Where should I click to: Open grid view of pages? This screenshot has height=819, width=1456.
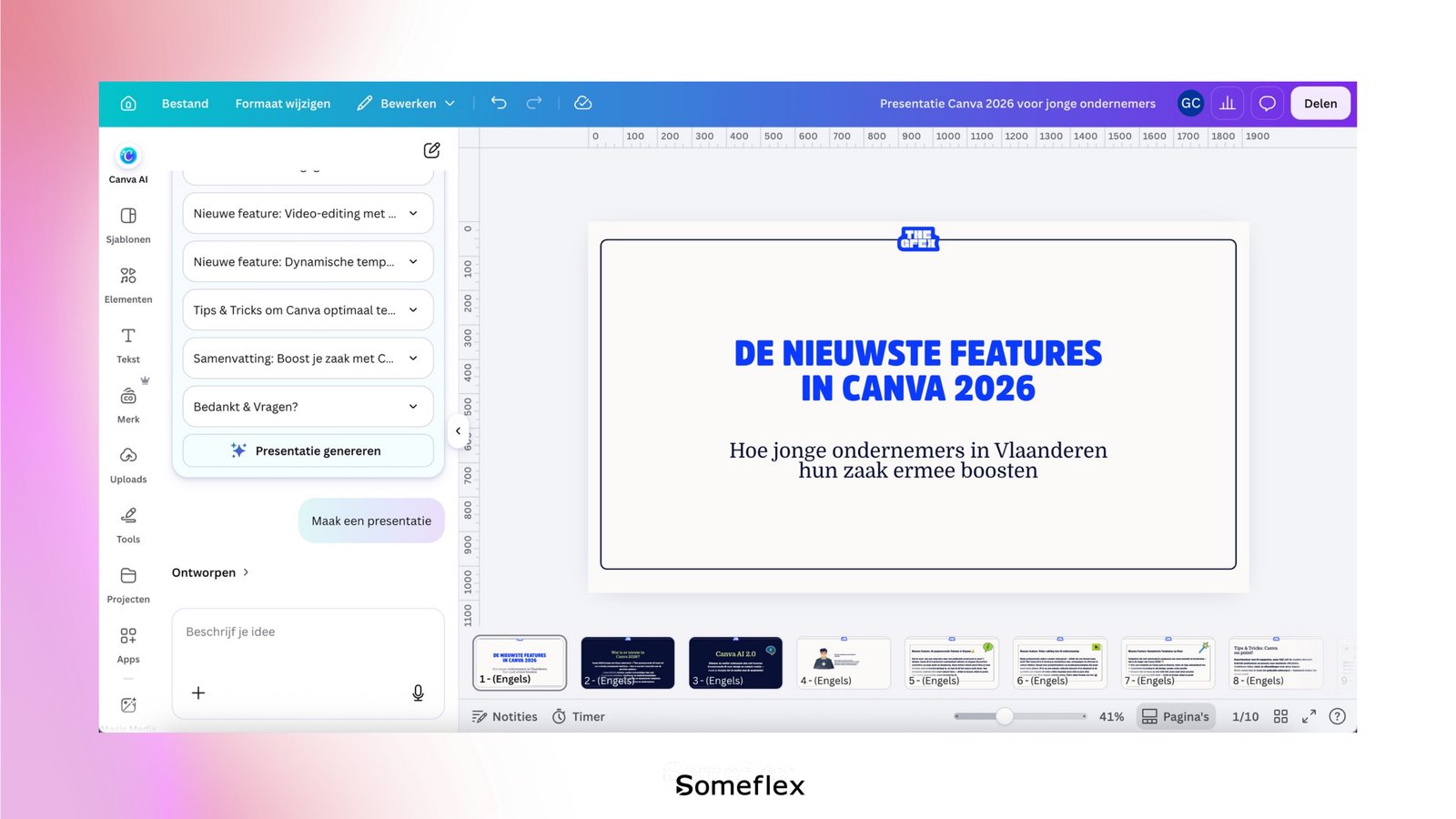pyautogui.click(x=1280, y=717)
